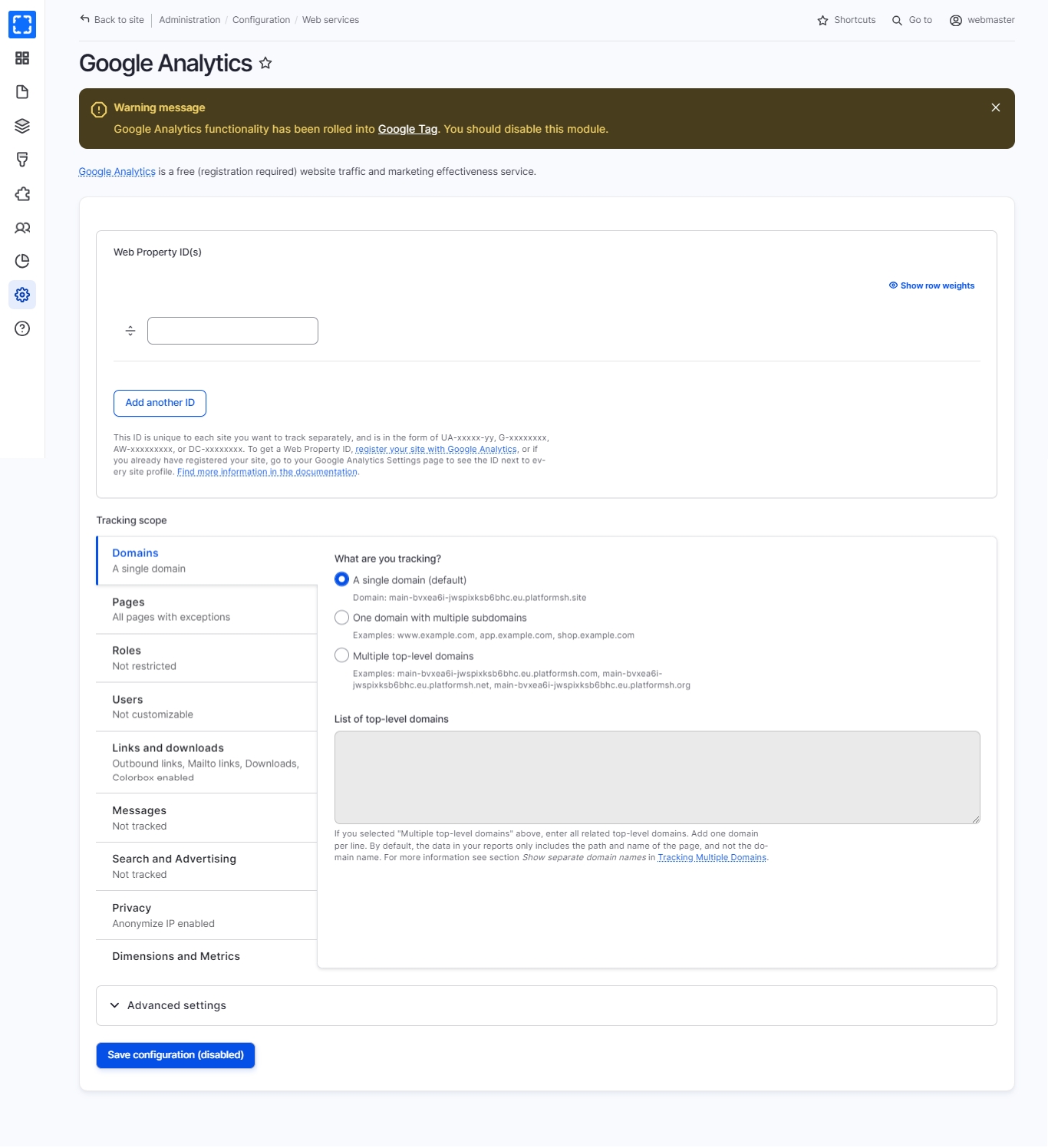Click the Help question mark icon
Image resolution: width=1048 pixels, height=1148 pixels.
tap(22, 329)
